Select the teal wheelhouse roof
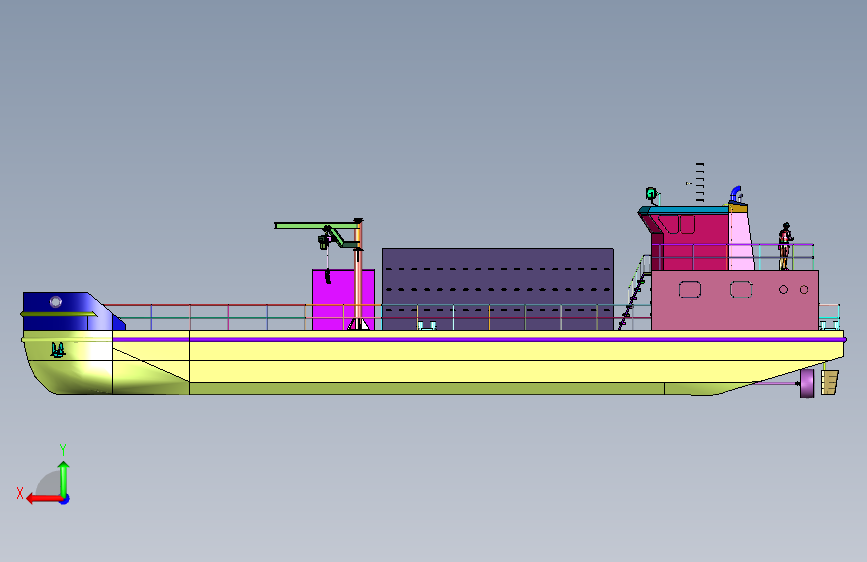Screen dimensions: 867x562 coord(683,210)
